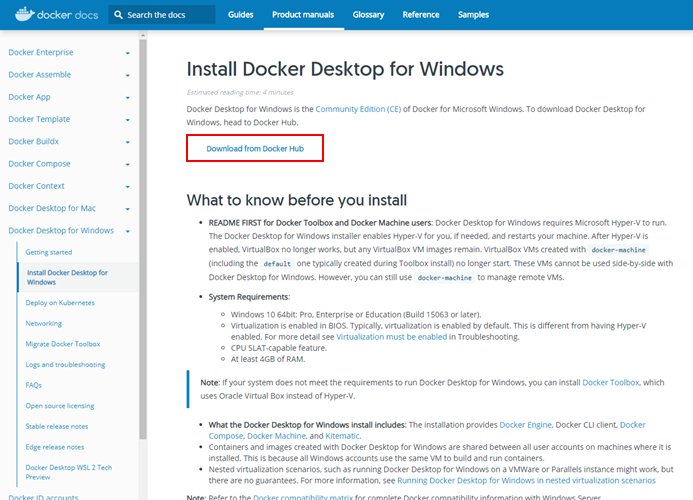Open the FAQs page
The width and height of the screenshot is (693, 500).
click(34, 385)
